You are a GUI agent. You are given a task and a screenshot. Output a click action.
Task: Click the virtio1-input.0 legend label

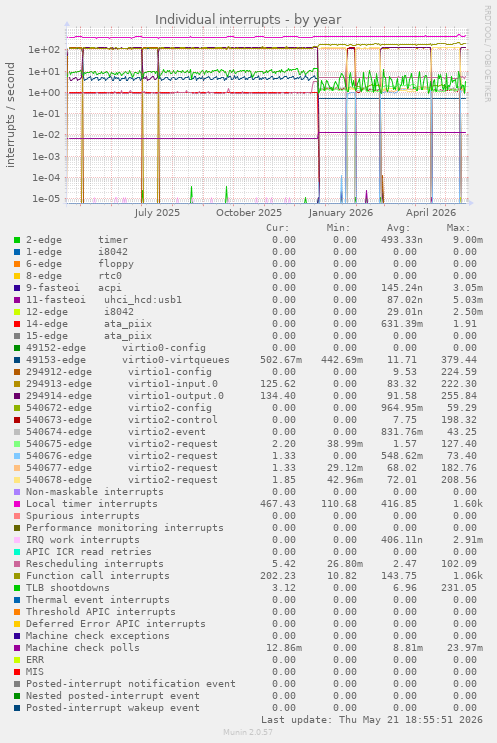(x=173, y=384)
